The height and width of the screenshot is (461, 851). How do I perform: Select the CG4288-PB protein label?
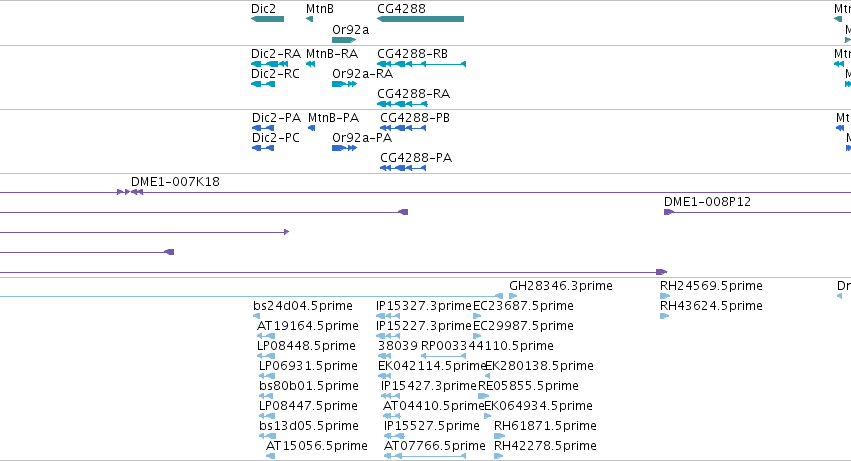tap(415, 118)
